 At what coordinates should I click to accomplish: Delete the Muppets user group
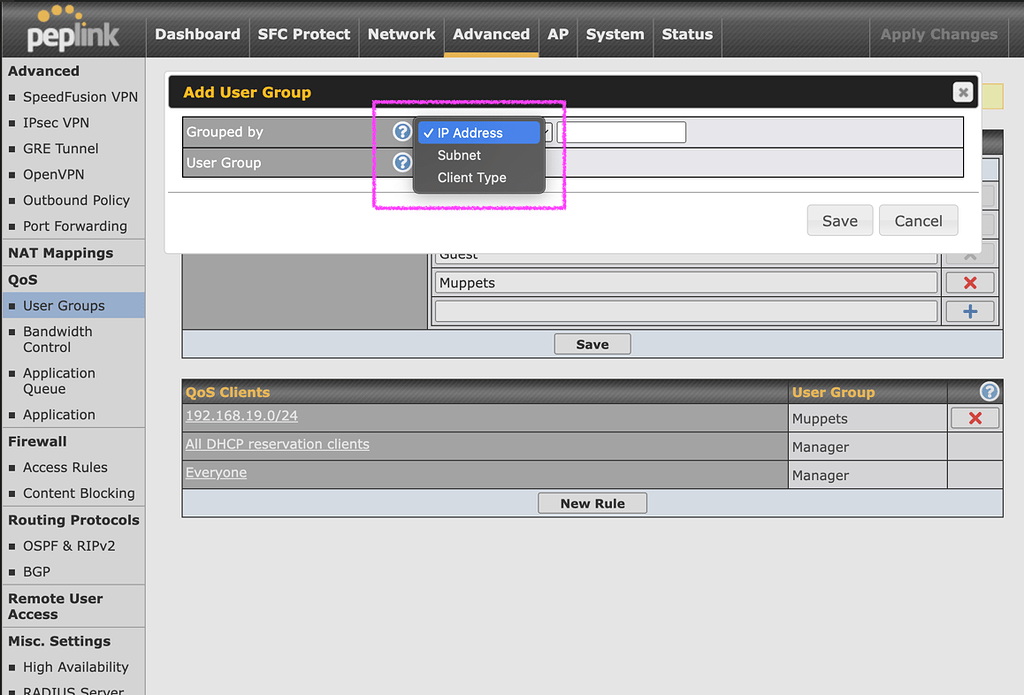(969, 282)
